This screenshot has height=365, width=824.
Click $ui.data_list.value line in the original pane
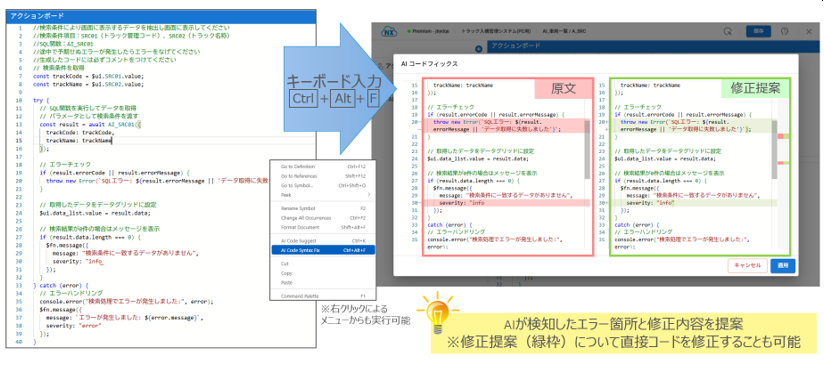(478, 158)
